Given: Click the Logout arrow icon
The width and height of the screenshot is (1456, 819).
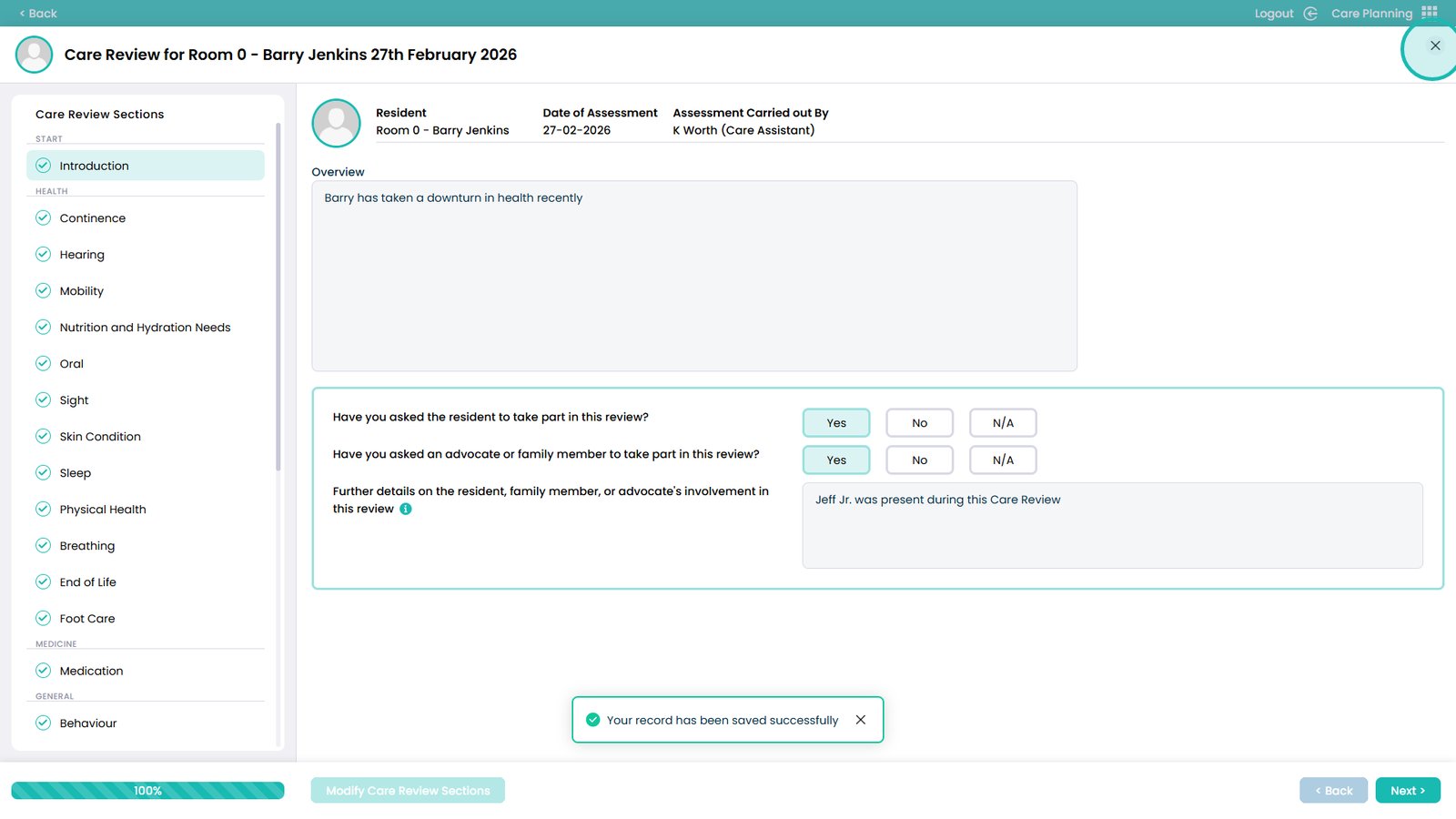Looking at the screenshot, I should [1310, 14].
